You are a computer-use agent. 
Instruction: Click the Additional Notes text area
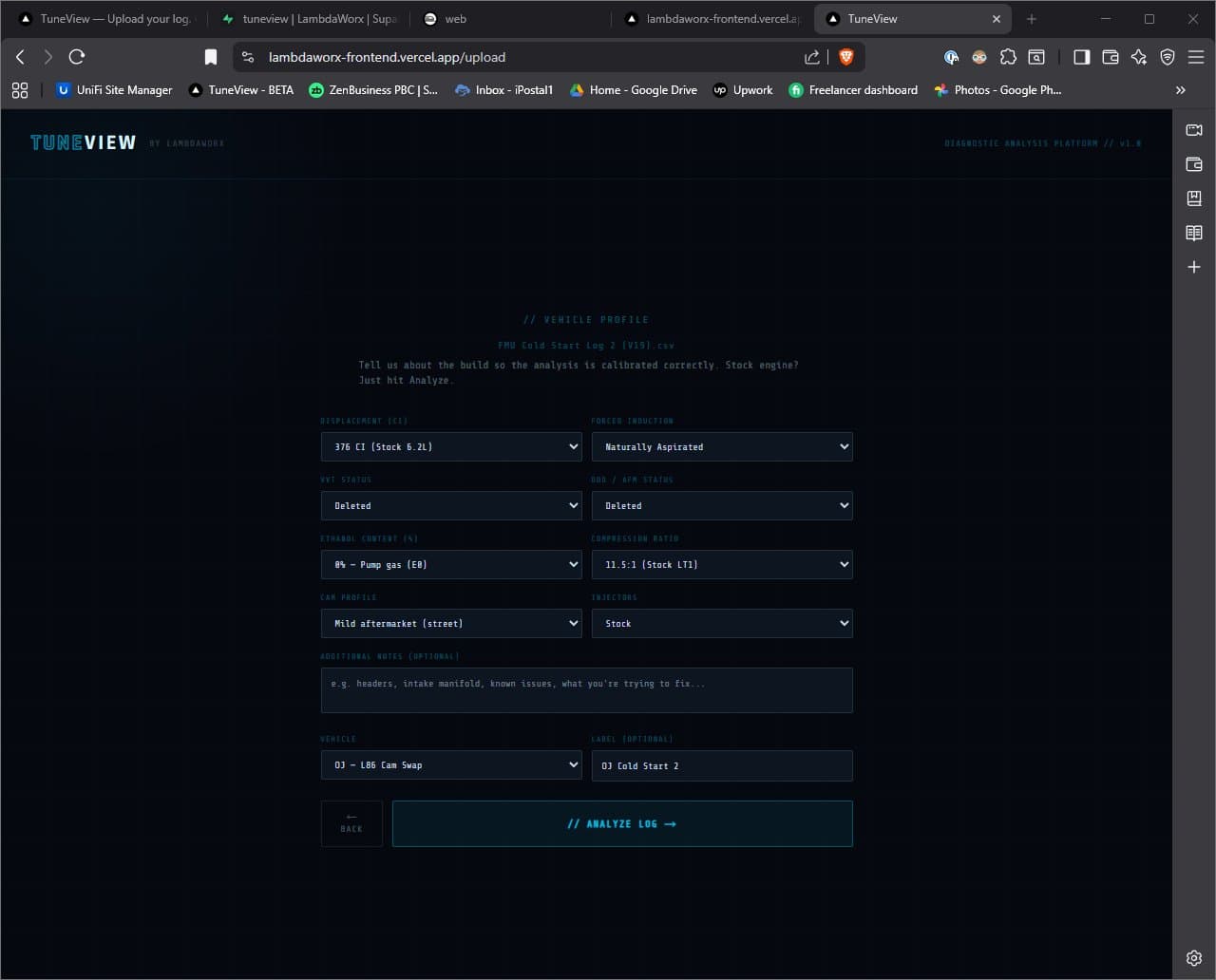586,690
